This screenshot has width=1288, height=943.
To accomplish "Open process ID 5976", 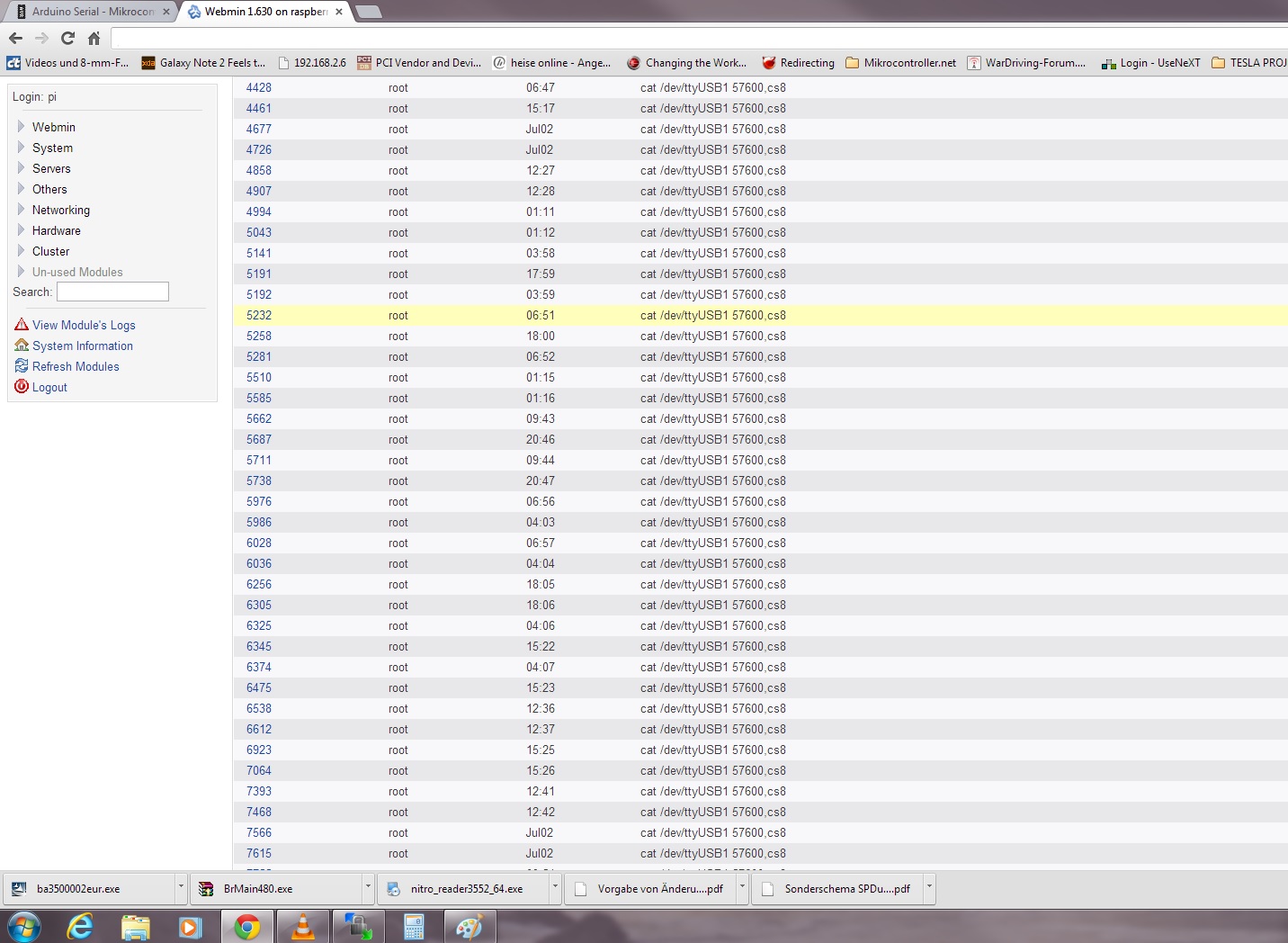I will point(259,501).
